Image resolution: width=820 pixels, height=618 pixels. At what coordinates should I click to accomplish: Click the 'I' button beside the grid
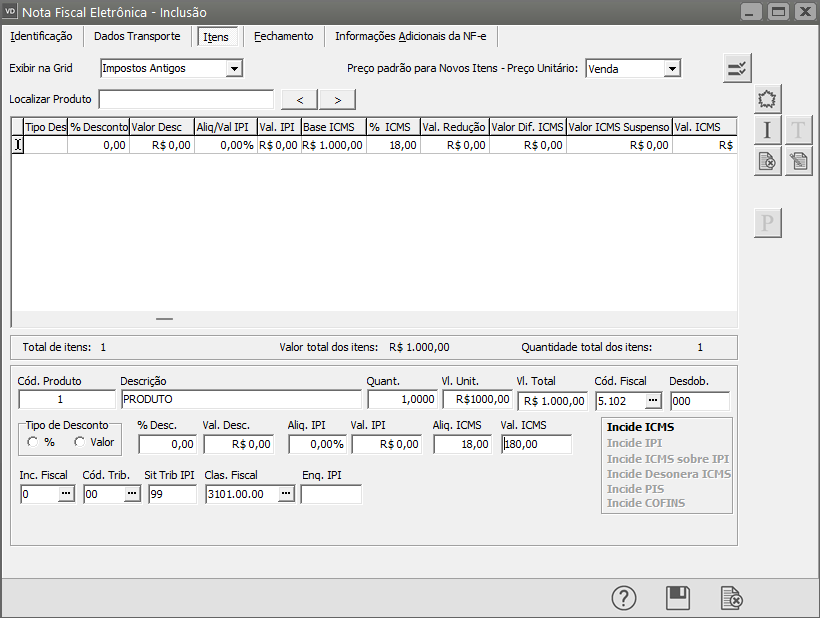[x=767, y=130]
